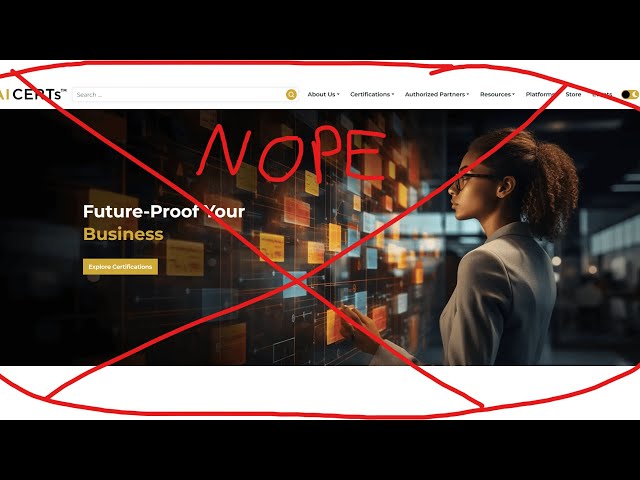Click the AI CERTs logo
640x480 pixels.
click(x=33, y=94)
